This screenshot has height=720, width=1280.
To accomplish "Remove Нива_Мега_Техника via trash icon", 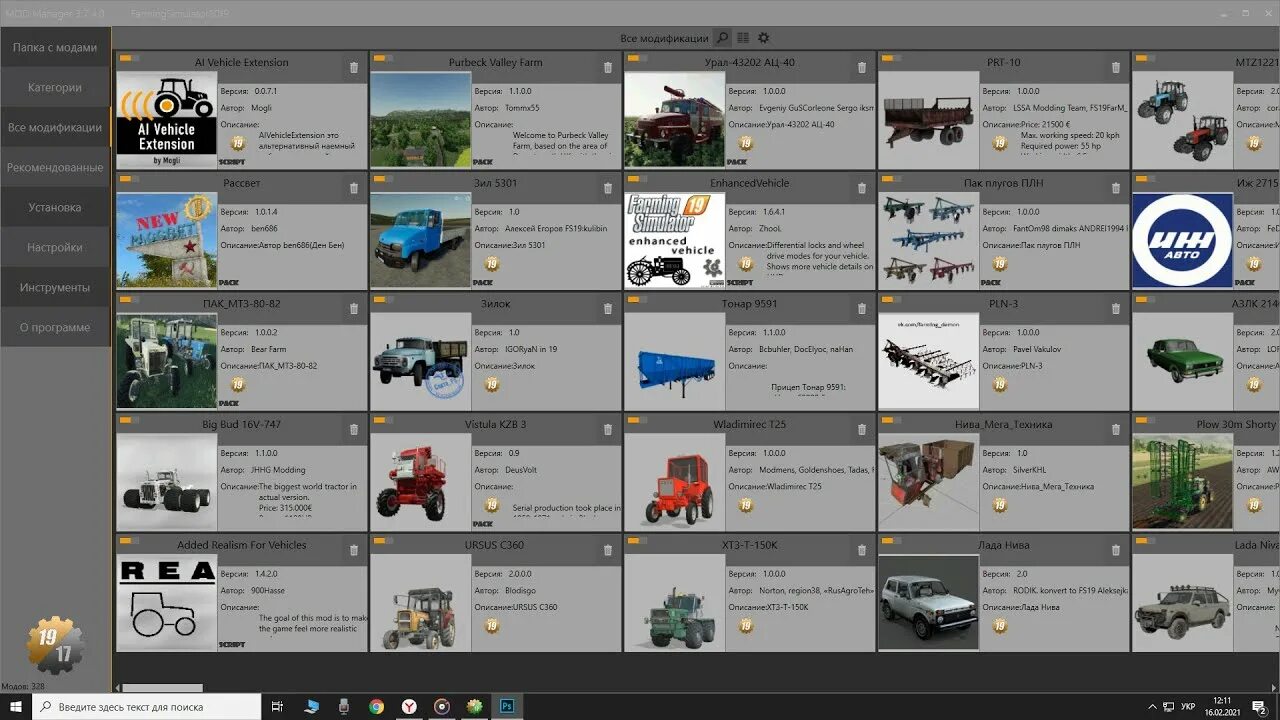I will tap(1116, 430).
